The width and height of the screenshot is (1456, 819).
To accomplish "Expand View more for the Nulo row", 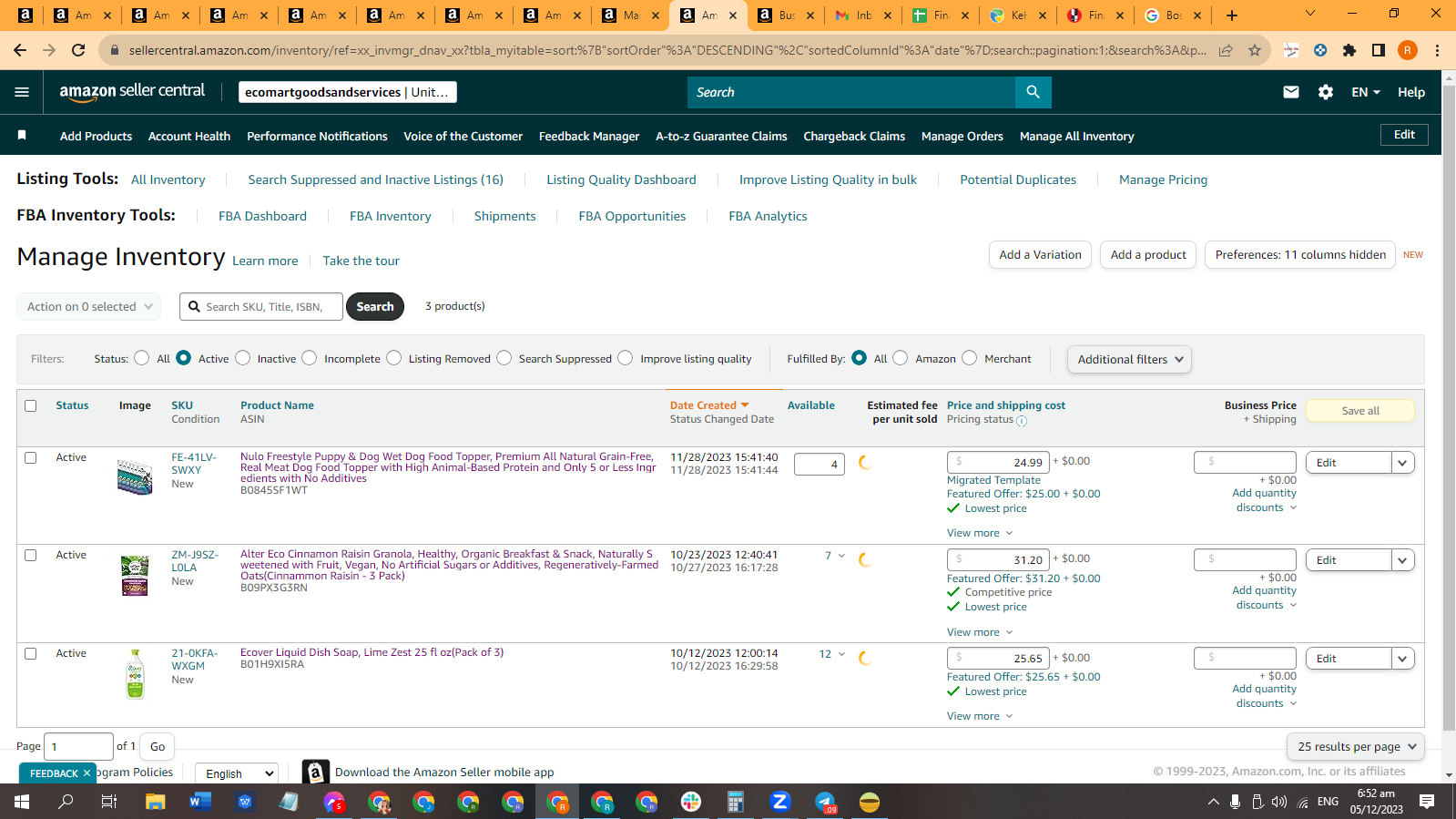I will (x=980, y=534).
